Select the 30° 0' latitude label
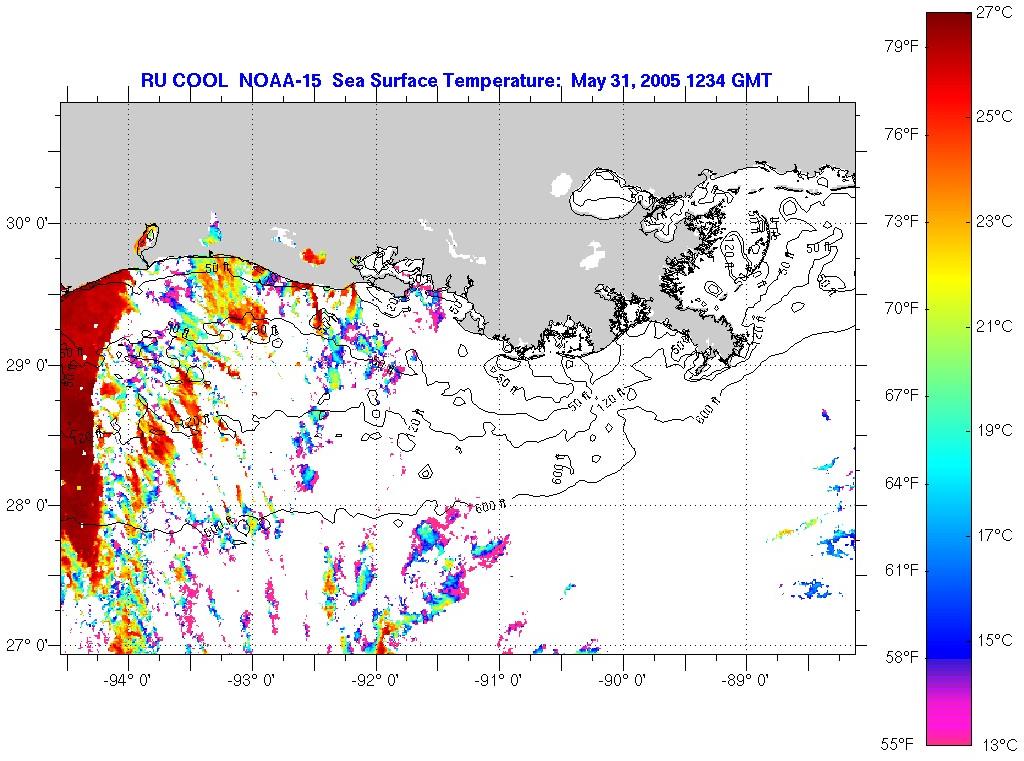 tap(27, 223)
